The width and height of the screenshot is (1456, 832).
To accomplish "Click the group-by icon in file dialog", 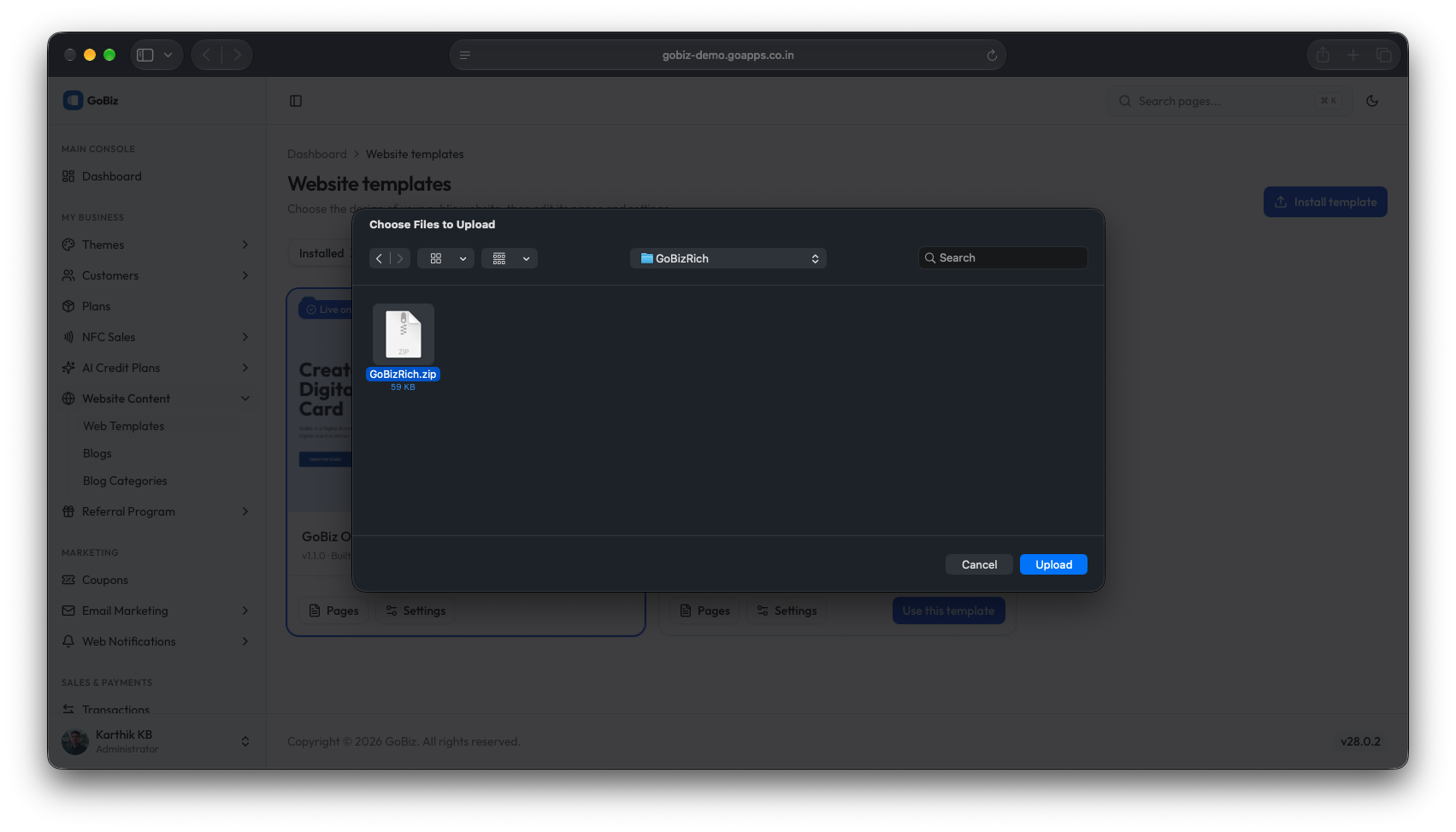I will [x=499, y=258].
